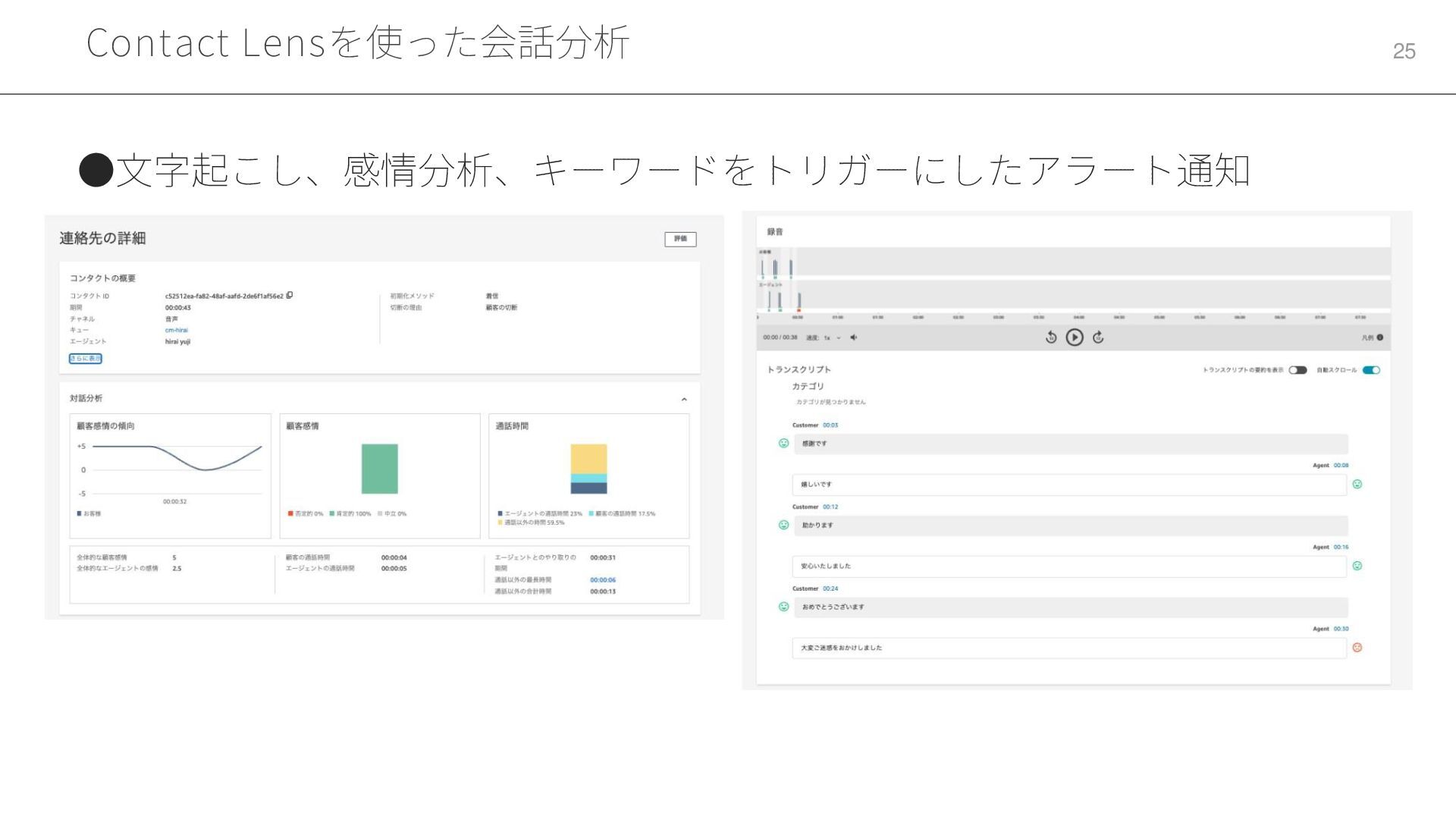Click the green bar in 顧客感情 chart
This screenshot has width=1456, height=819.
379,469
